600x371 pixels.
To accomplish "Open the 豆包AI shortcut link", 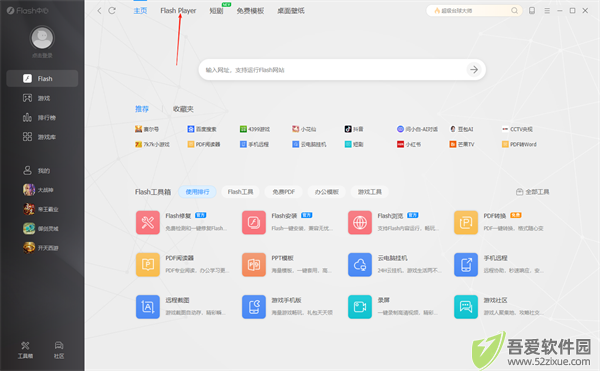I will [461, 129].
